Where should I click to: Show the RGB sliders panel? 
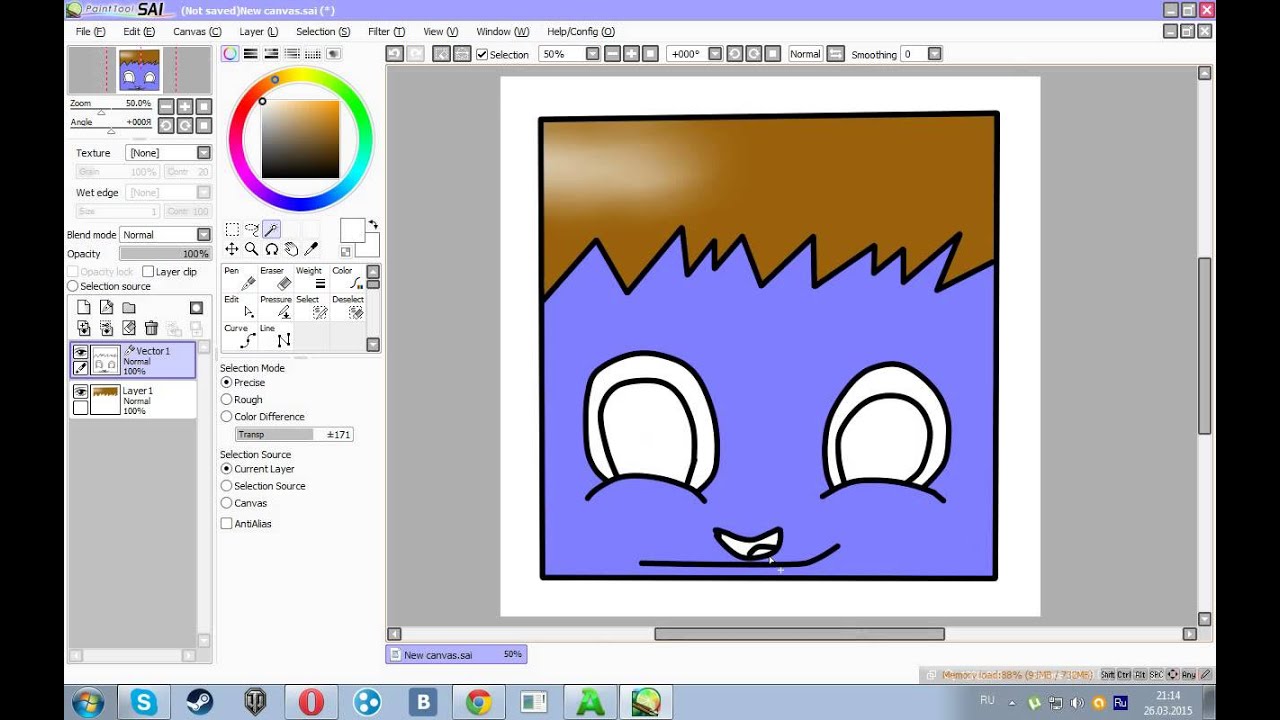coord(251,54)
